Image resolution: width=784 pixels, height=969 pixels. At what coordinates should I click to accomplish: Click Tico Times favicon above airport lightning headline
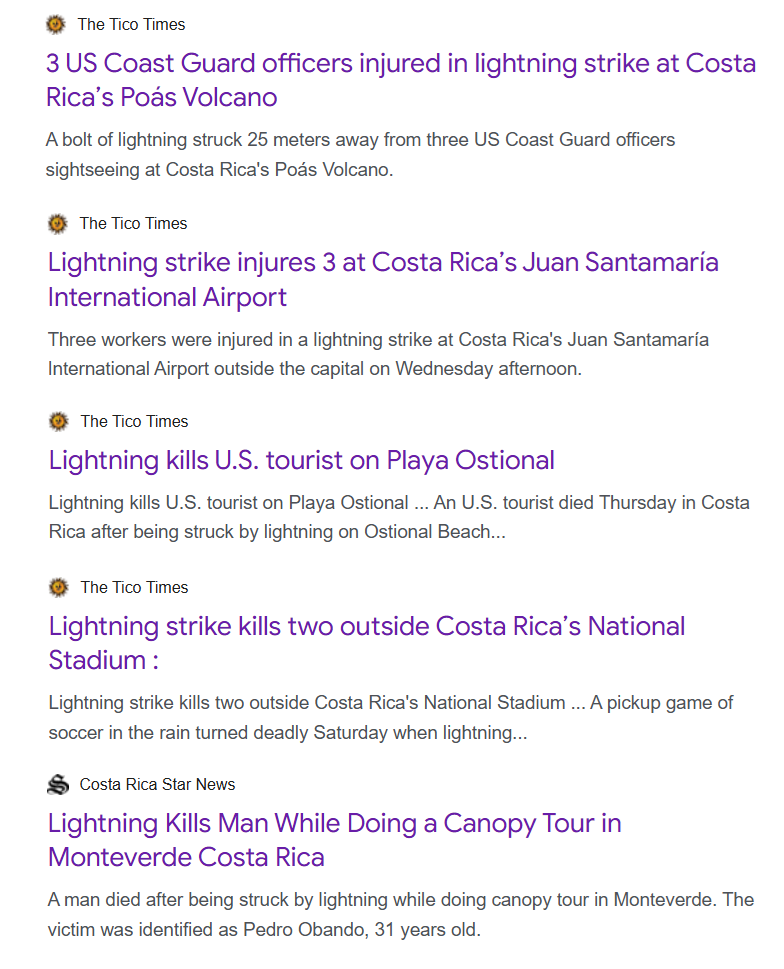[x=58, y=223]
